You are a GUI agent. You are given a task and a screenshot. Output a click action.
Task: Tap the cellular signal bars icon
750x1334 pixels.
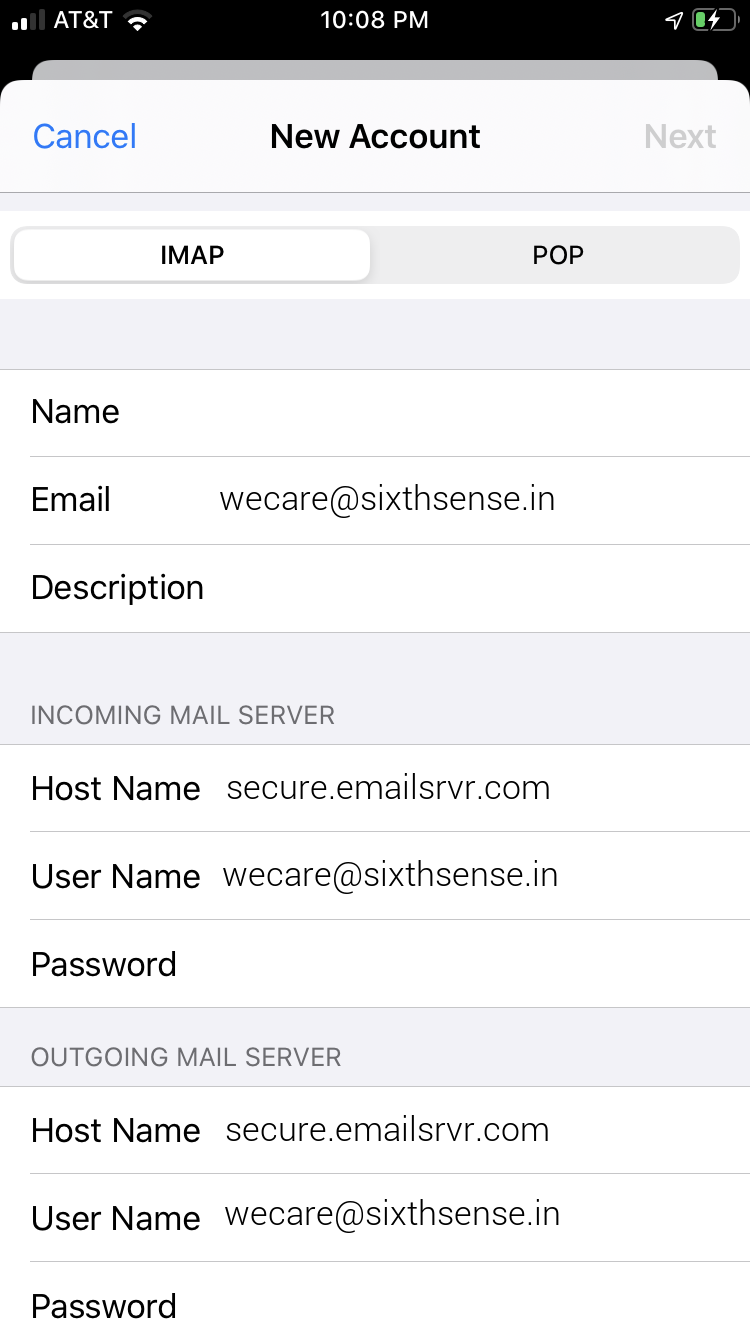coord(28,21)
